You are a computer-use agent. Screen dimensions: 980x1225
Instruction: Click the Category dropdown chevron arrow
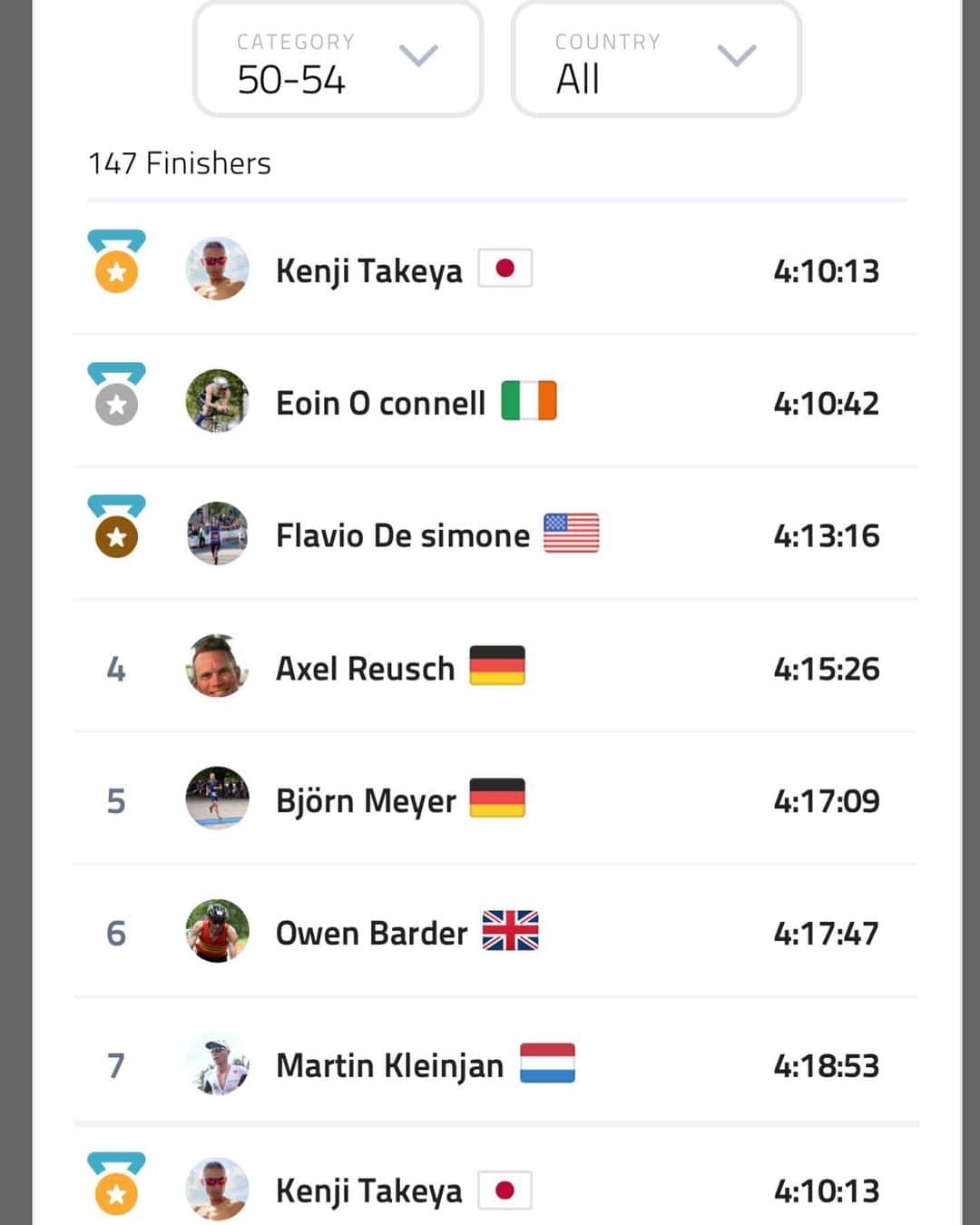[418, 56]
